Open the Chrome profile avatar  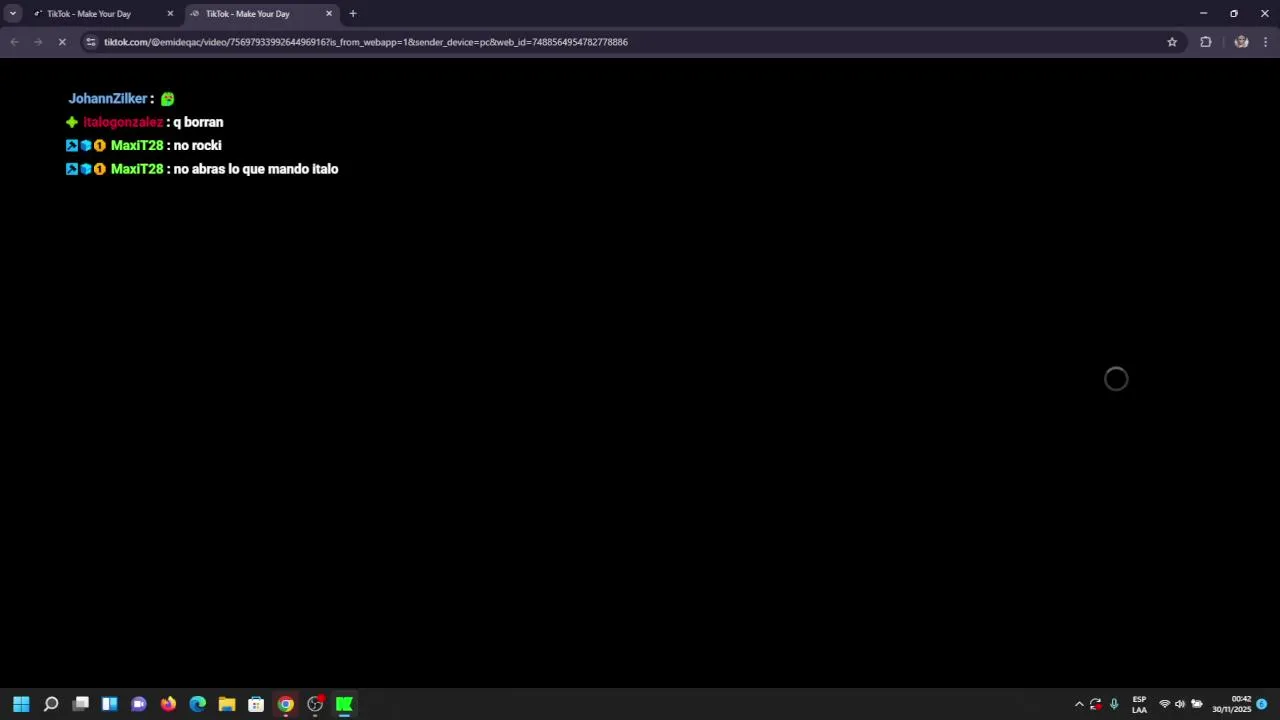(1241, 42)
